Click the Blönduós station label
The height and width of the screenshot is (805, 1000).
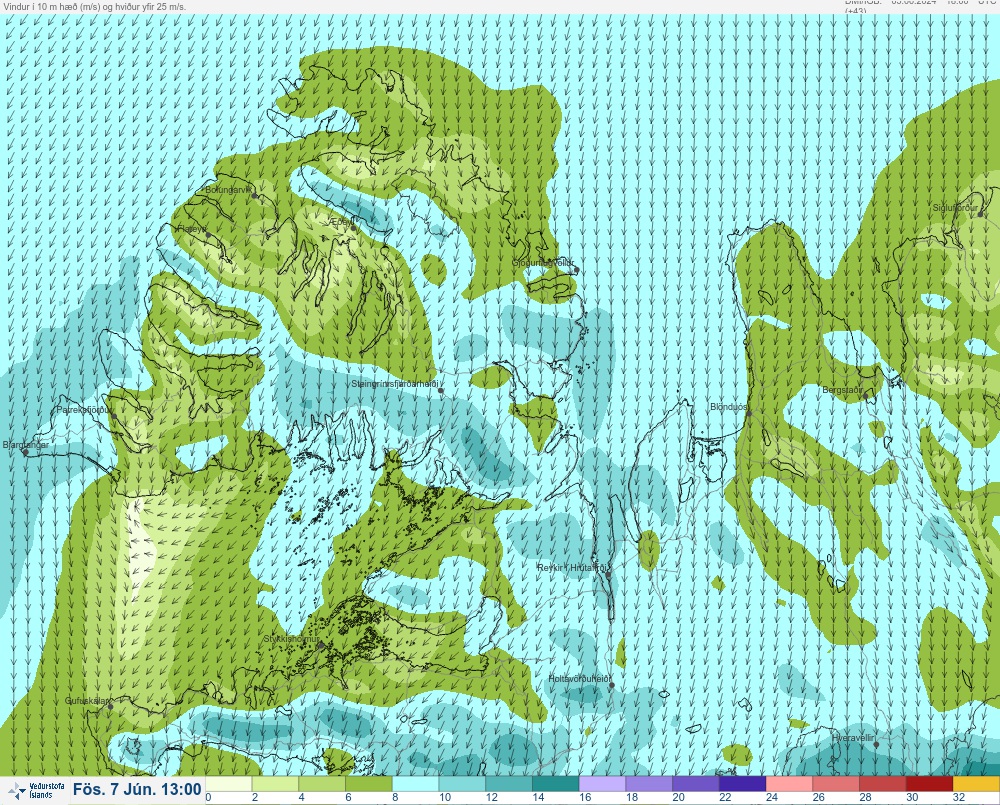point(729,406)
